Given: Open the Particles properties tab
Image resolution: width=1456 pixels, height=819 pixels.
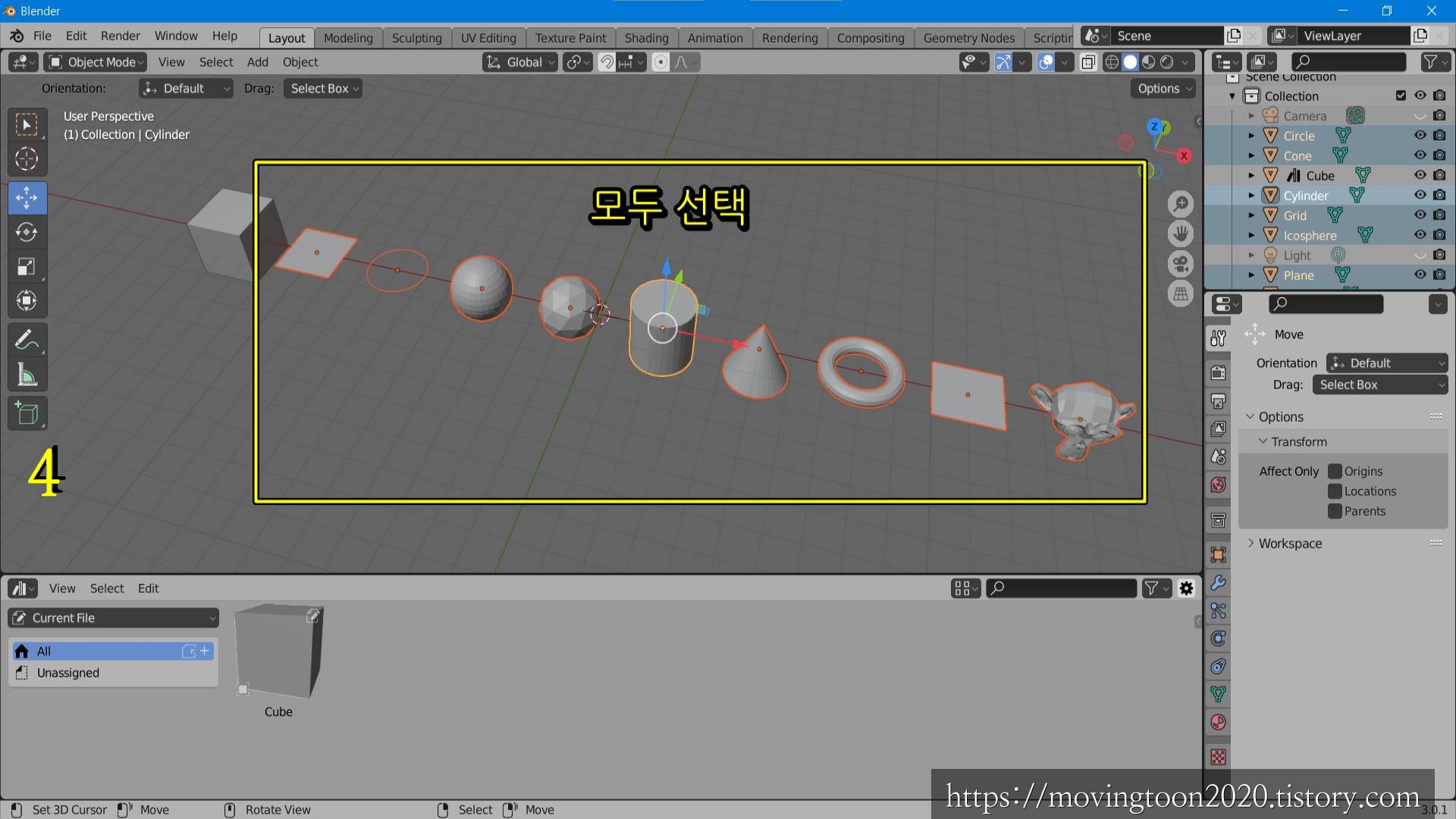Looking at the screenshot, I should point(1219,611).
